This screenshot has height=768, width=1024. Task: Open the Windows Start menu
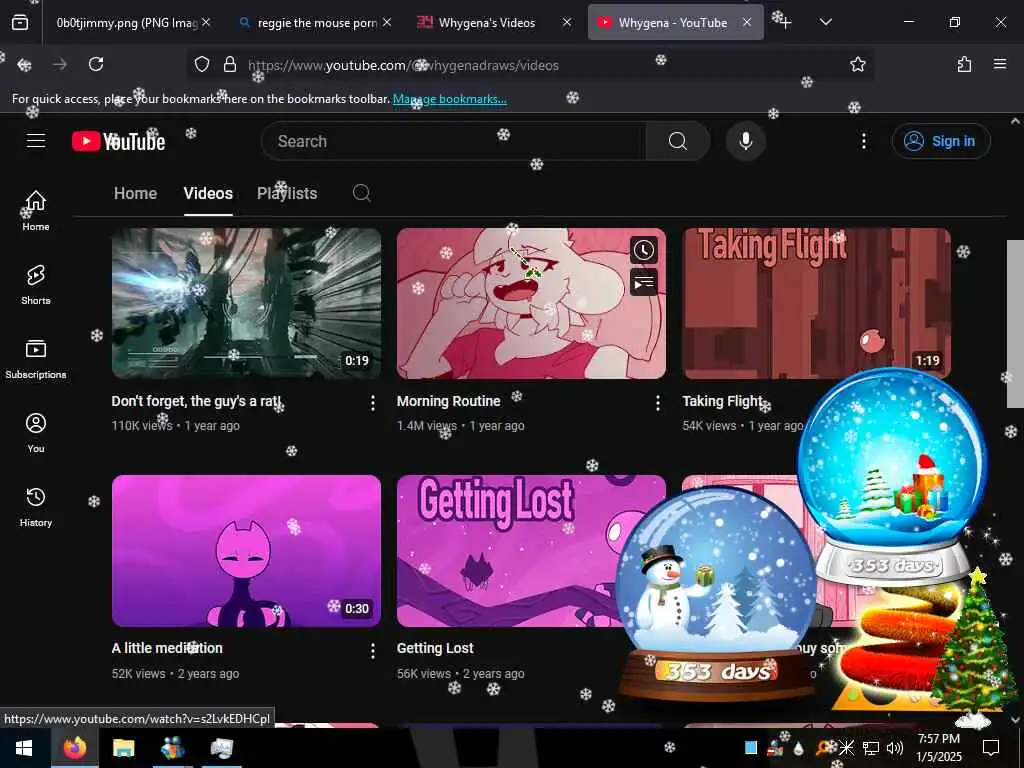tap(24, 748)
